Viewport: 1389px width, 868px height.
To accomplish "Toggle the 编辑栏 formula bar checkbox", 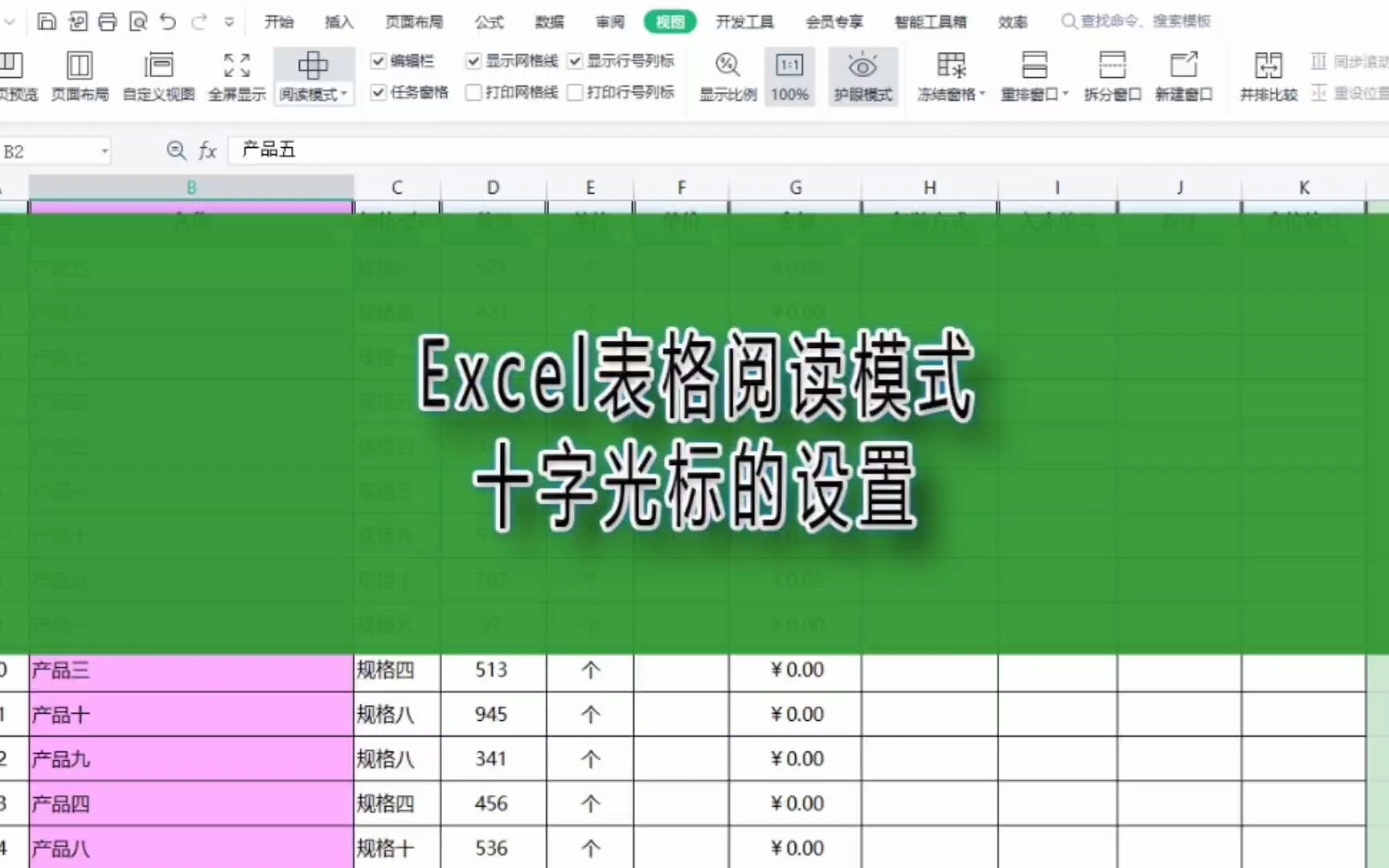I will click(379, 60).
